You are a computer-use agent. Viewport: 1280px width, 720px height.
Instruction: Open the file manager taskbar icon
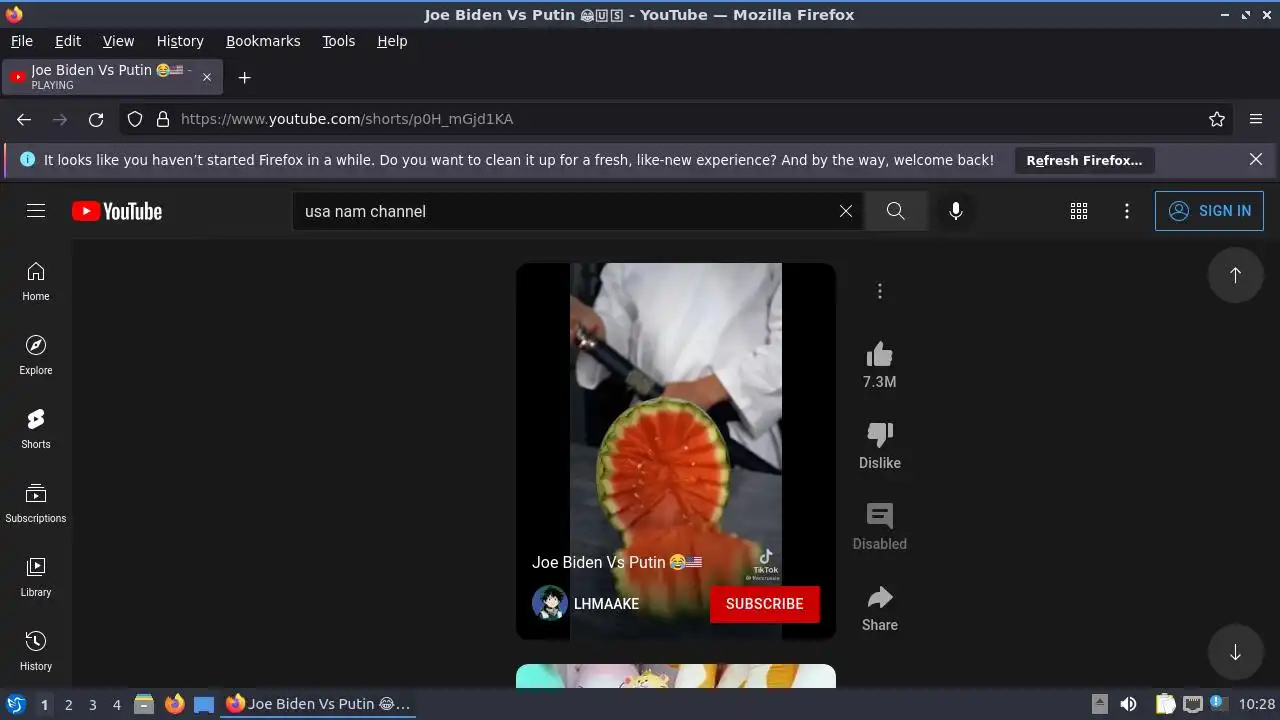[144, 704]
